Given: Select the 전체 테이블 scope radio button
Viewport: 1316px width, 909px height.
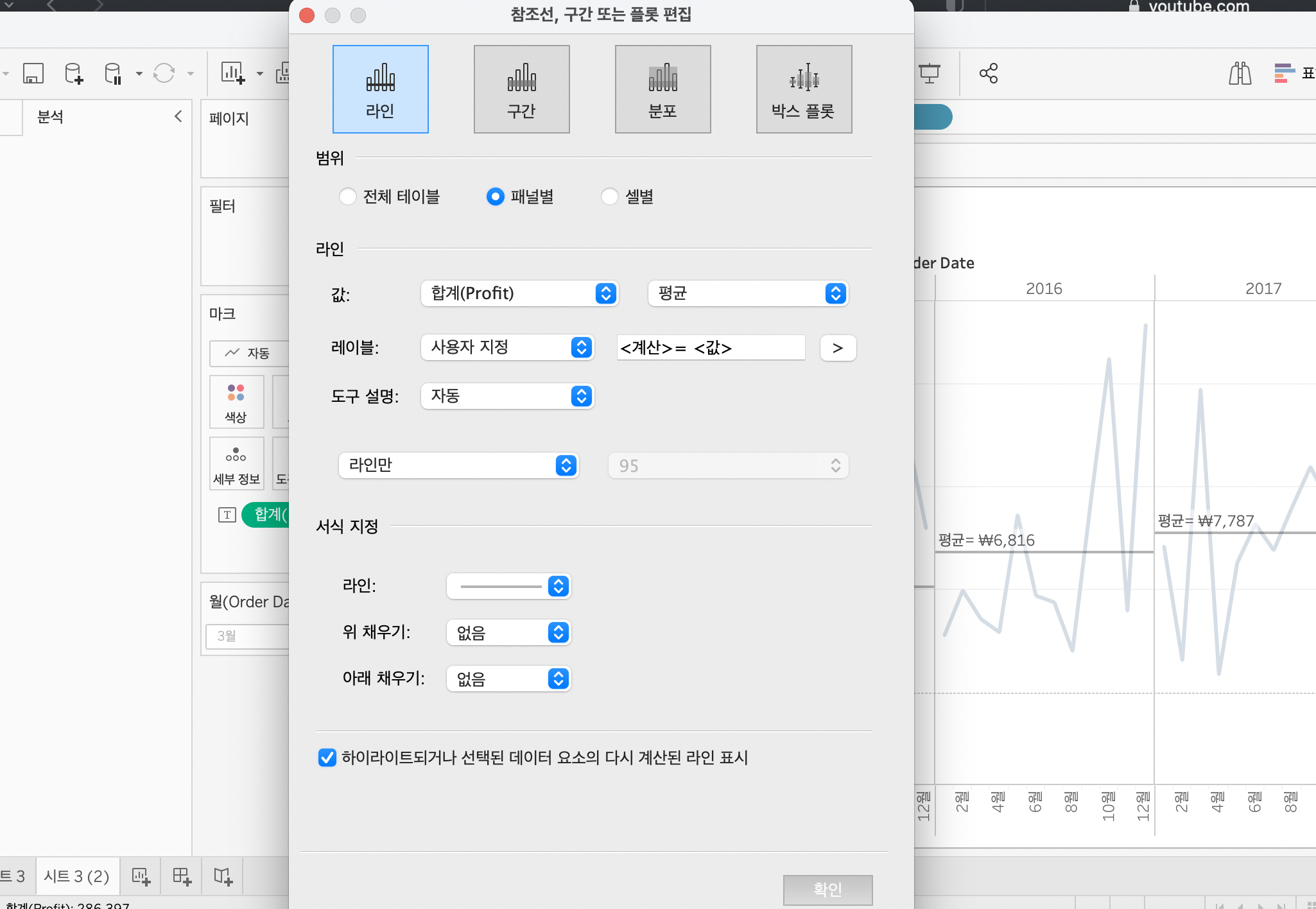Looking at the screenshot, I should coord(347,196).
